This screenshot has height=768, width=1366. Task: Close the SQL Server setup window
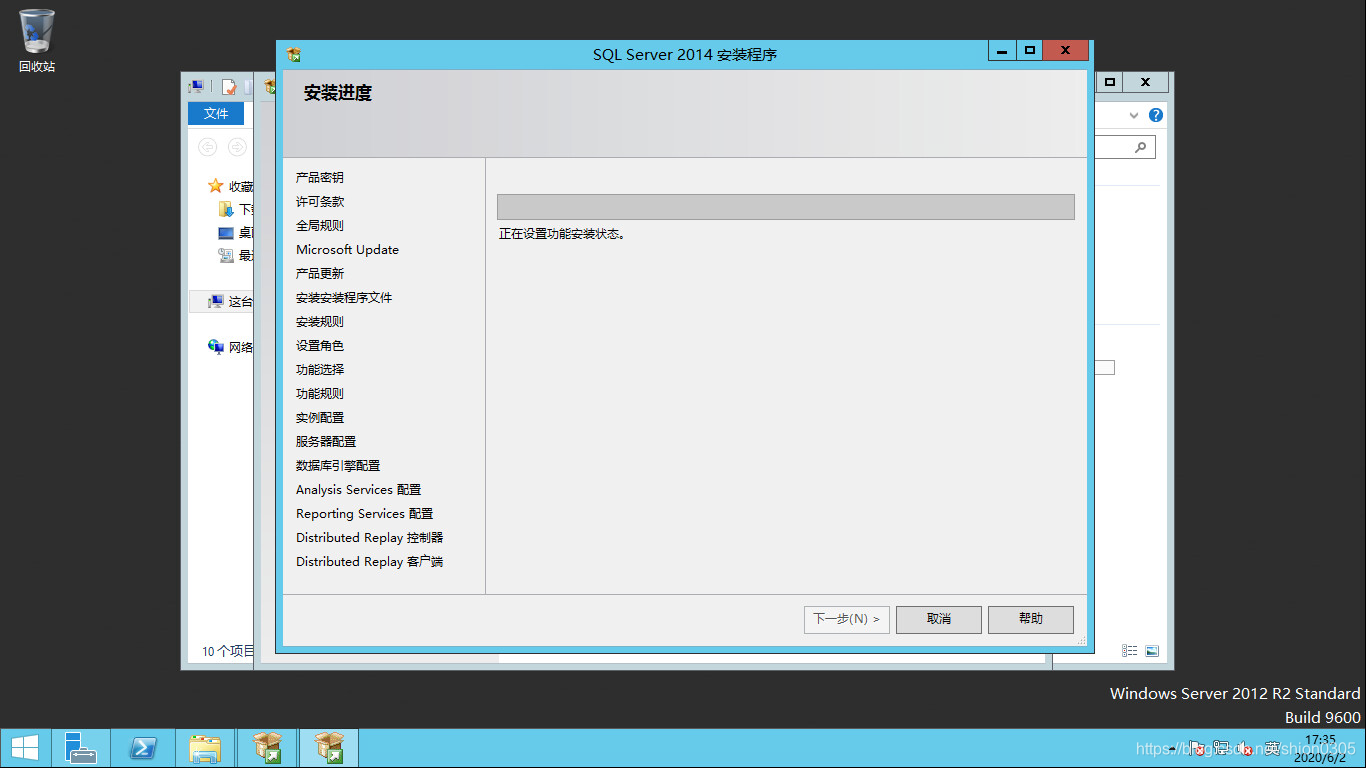pos(1065,50)
